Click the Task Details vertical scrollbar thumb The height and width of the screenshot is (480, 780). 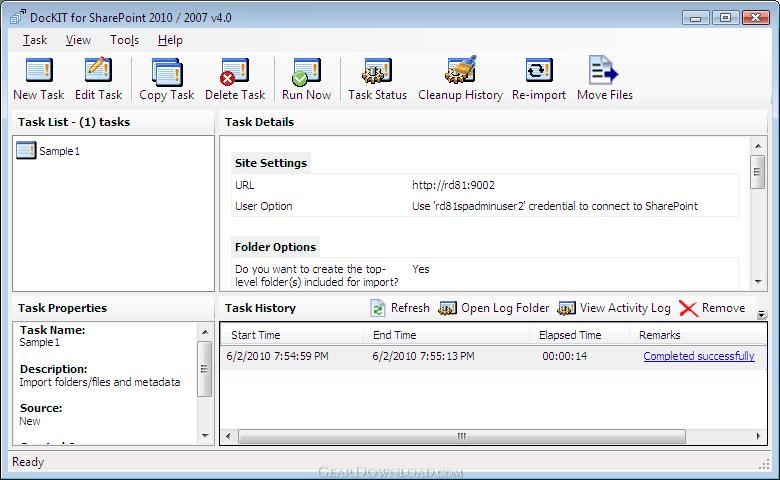pos(758,172)
